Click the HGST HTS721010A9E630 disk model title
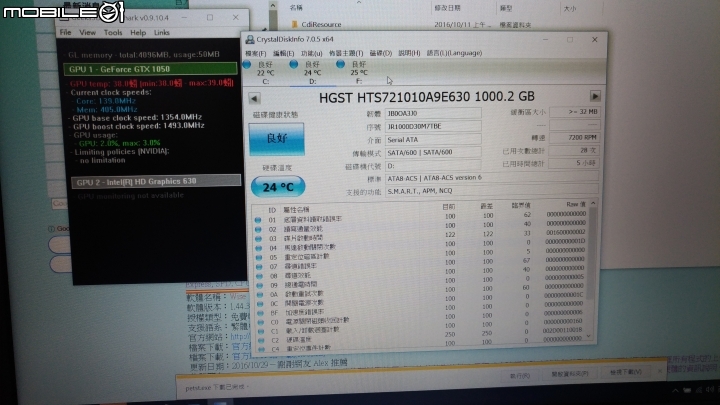This screenshot has width=720, height=405. point(427,97)
